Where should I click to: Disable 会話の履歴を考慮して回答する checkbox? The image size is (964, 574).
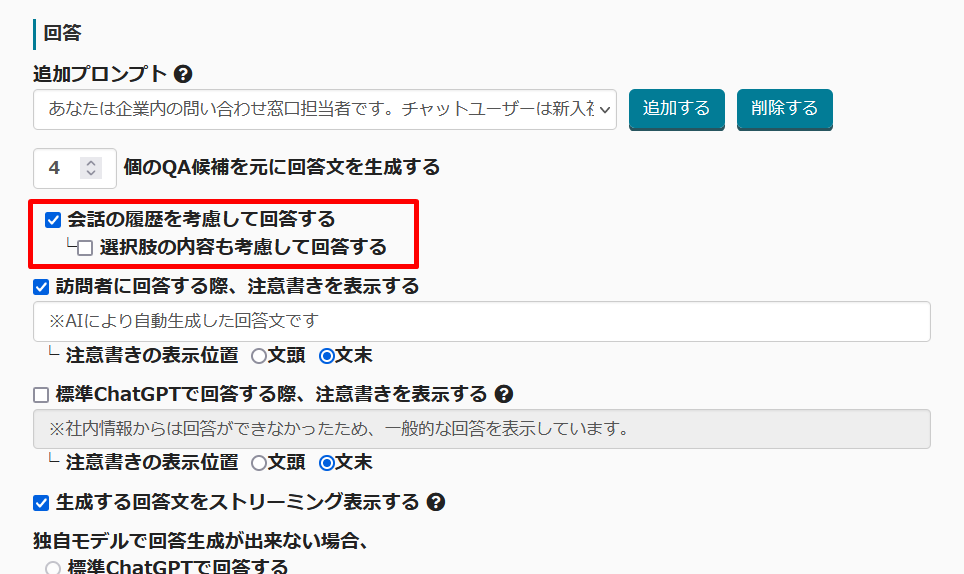pyautogui.click(x=54, y=220)
